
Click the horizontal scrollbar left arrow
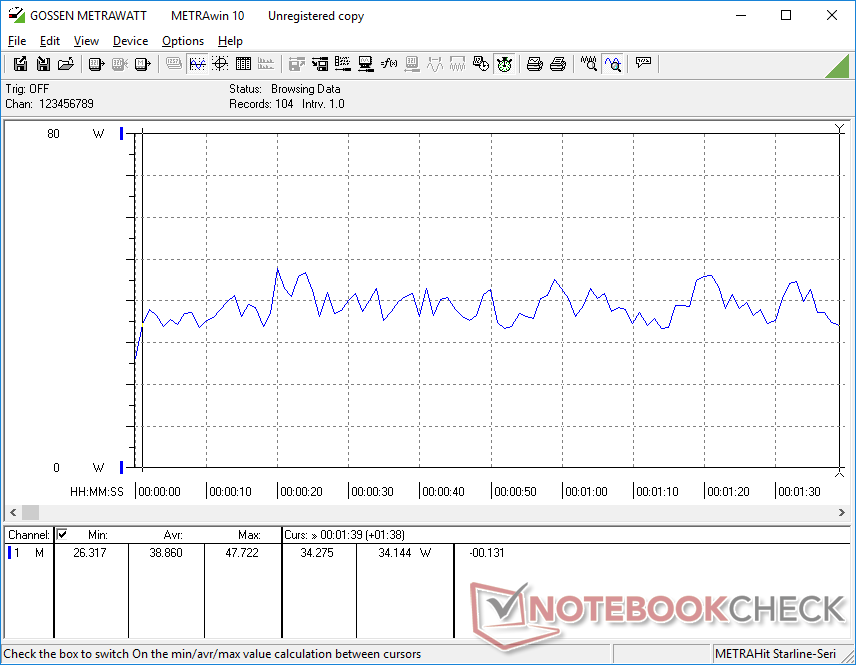tap(13, 512)
